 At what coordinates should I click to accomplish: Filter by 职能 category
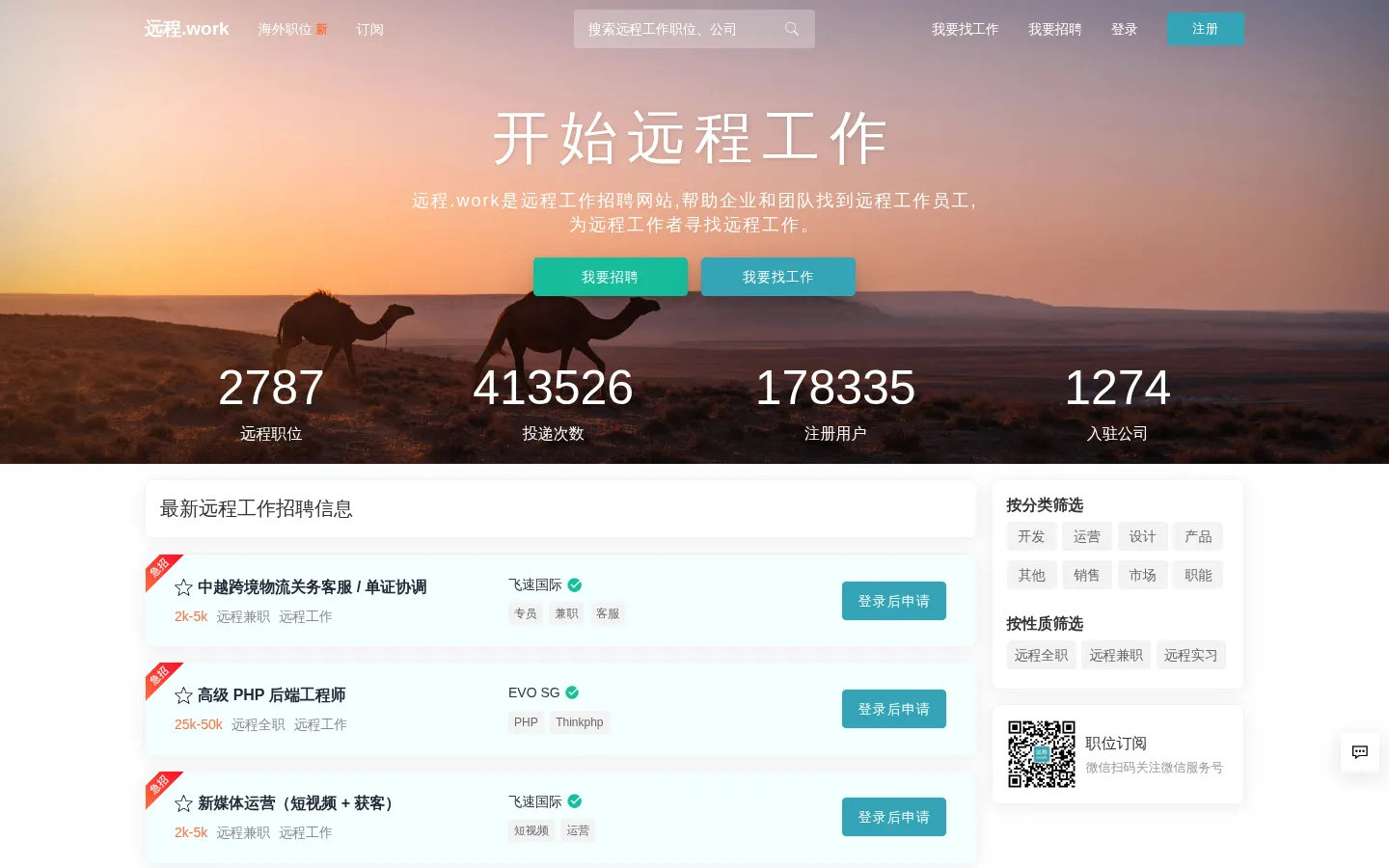coord(1199,575)
